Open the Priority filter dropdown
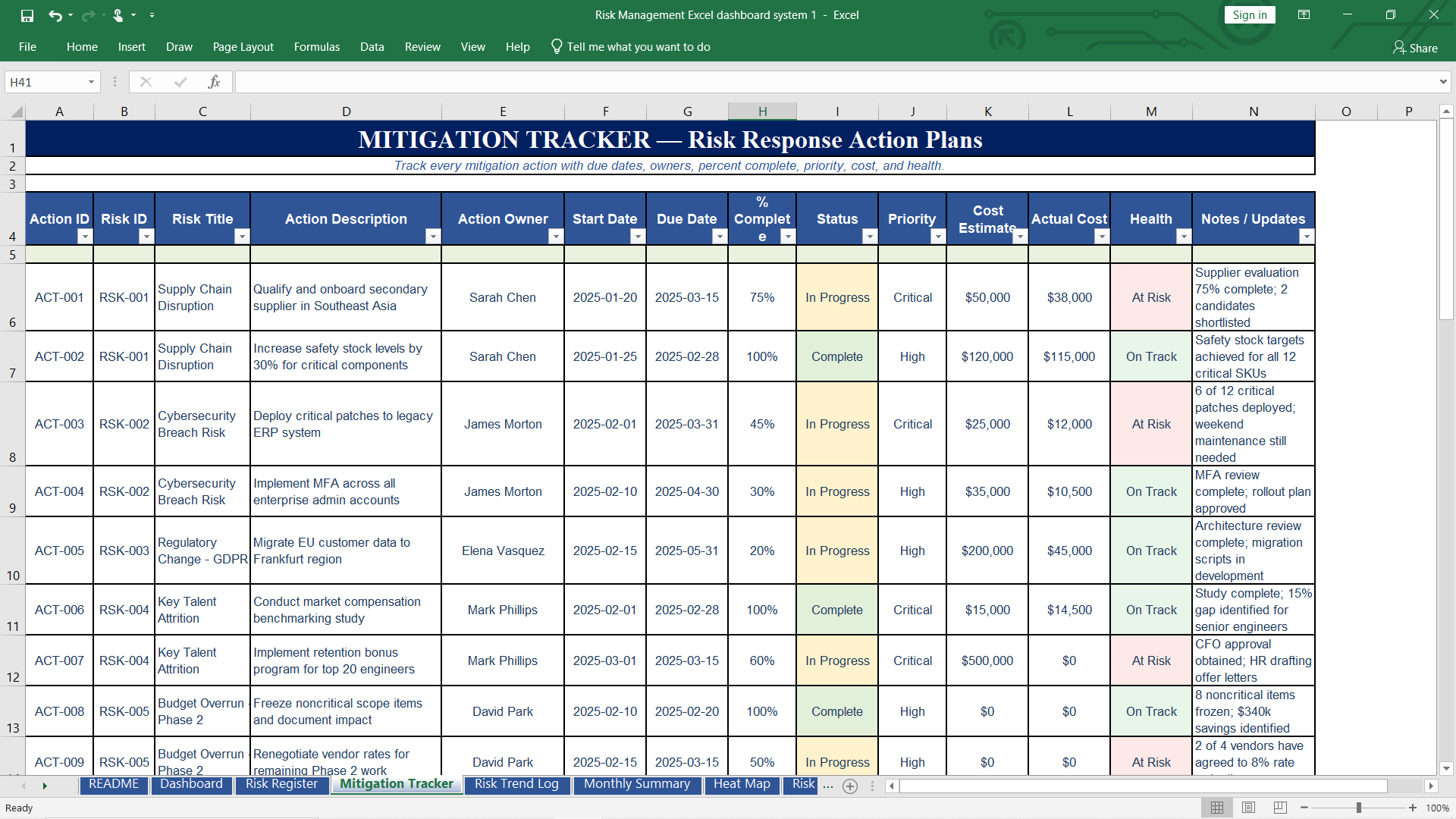Screen dimensions: 1456x819 938,237
